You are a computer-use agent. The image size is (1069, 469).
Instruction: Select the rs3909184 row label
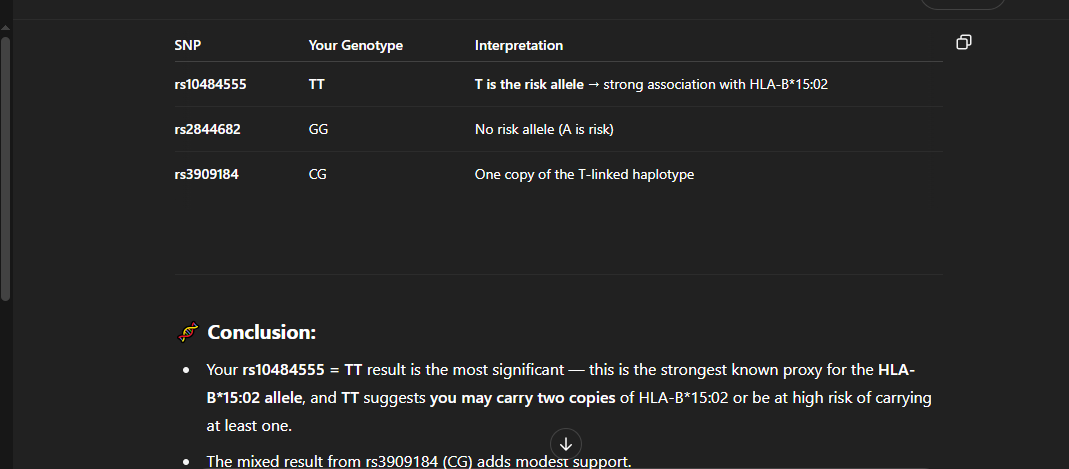point(206,175)
